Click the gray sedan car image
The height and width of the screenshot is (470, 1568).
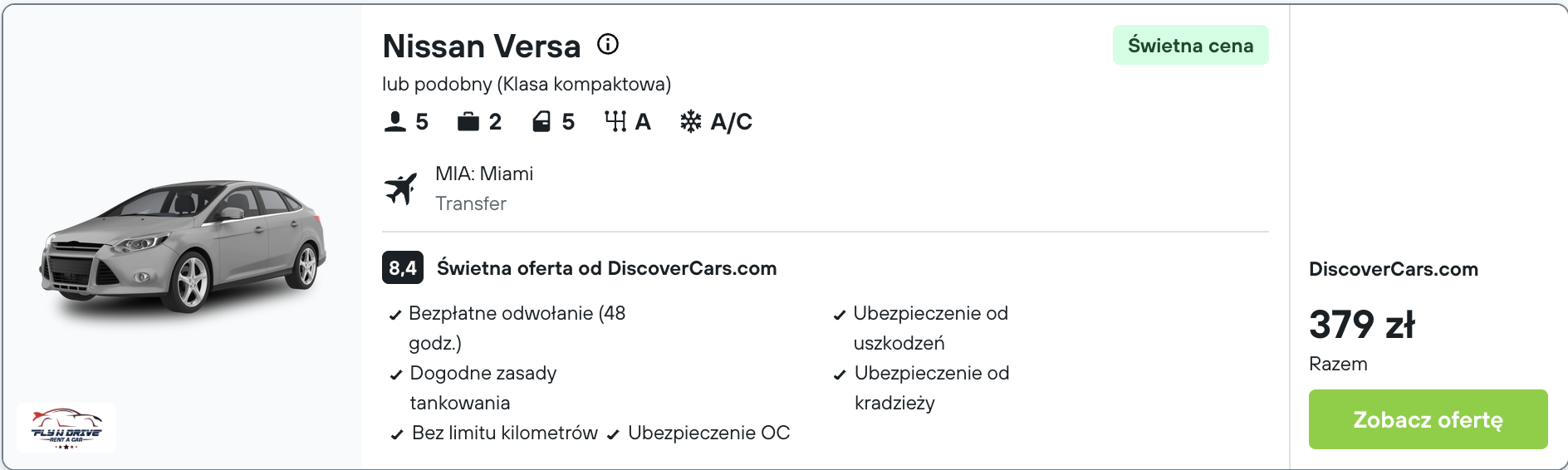tap(183, 246)
